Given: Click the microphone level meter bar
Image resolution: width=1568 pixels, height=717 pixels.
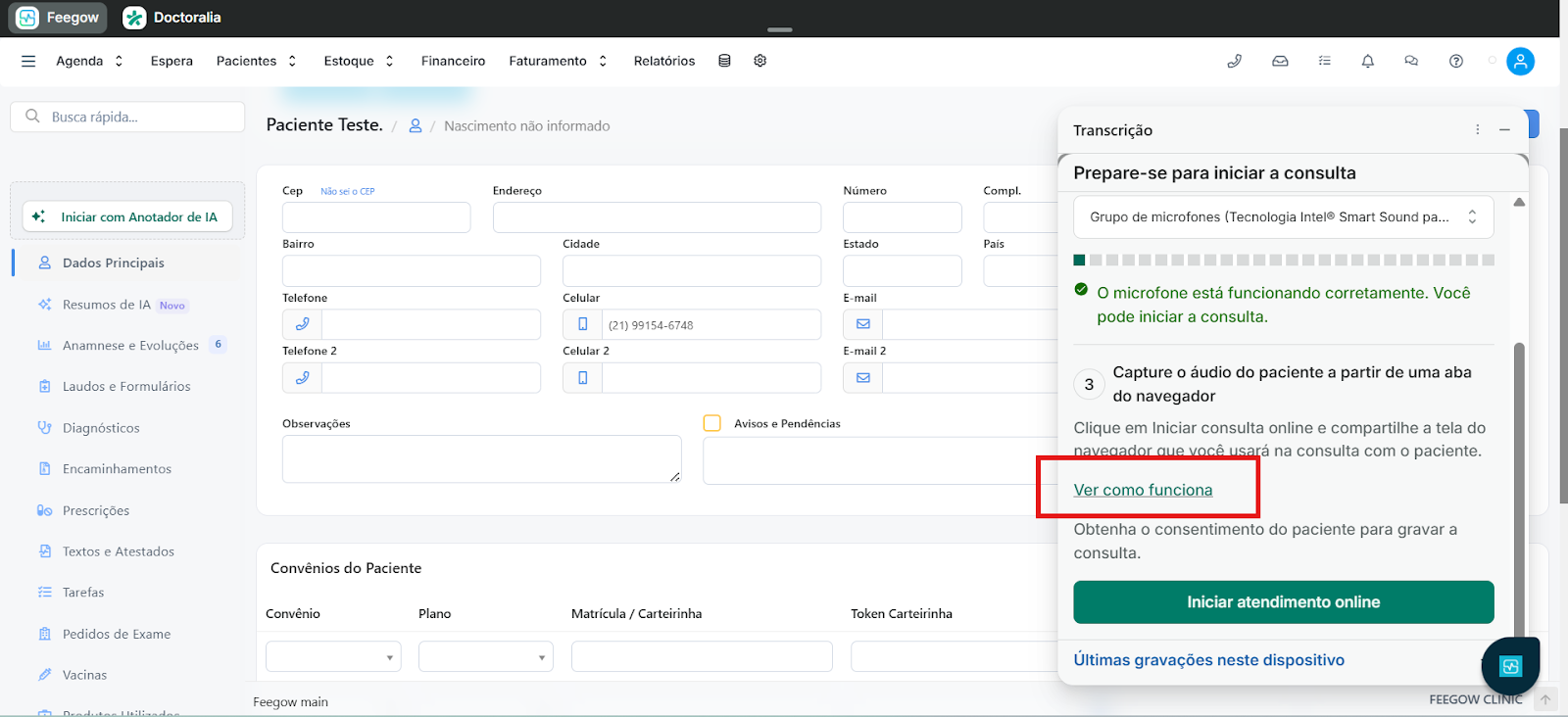Looking at the screenshot, I should point(1284,260).
